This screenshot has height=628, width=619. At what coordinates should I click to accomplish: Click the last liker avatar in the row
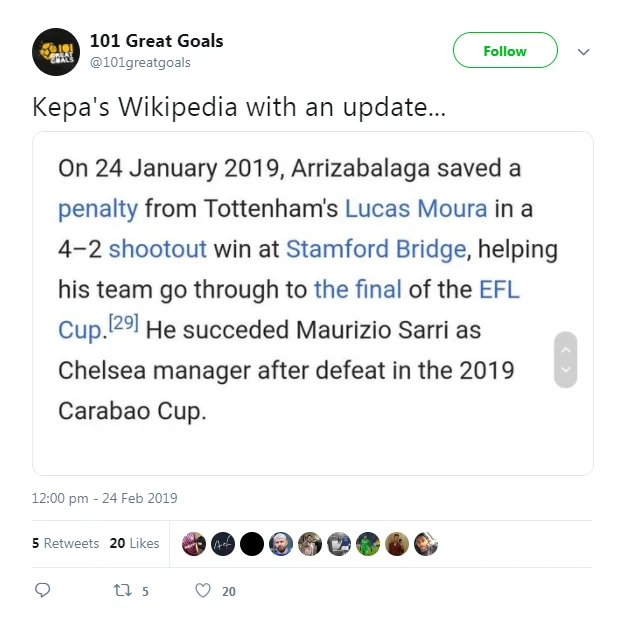coord(426,543)
